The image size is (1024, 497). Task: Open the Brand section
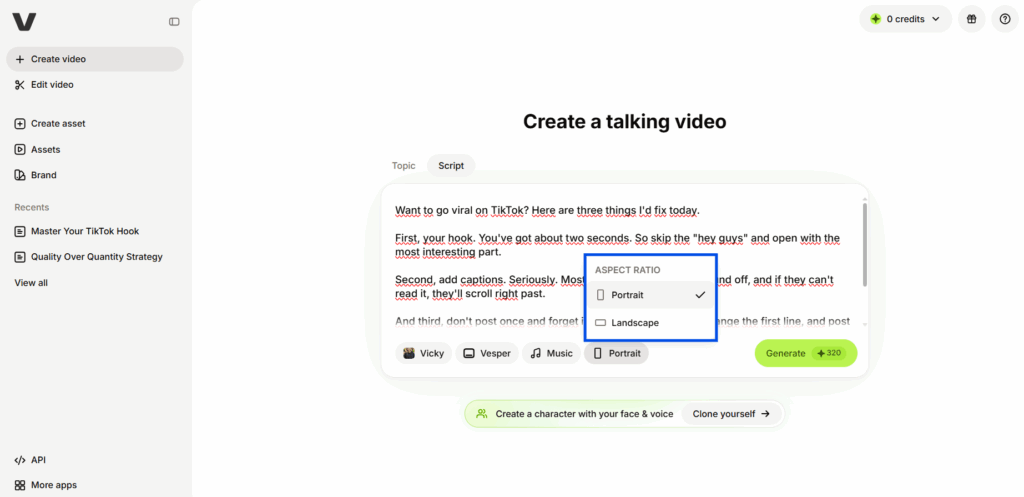pyautogui.click(x=95, y=175)
